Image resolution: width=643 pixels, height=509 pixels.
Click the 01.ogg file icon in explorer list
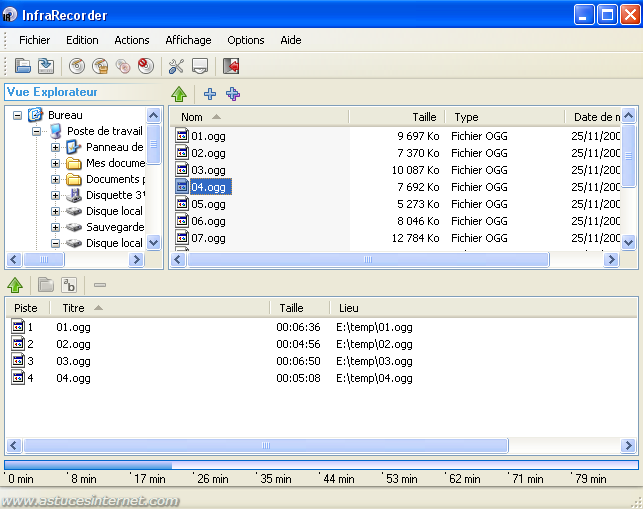tap(182, 136)
